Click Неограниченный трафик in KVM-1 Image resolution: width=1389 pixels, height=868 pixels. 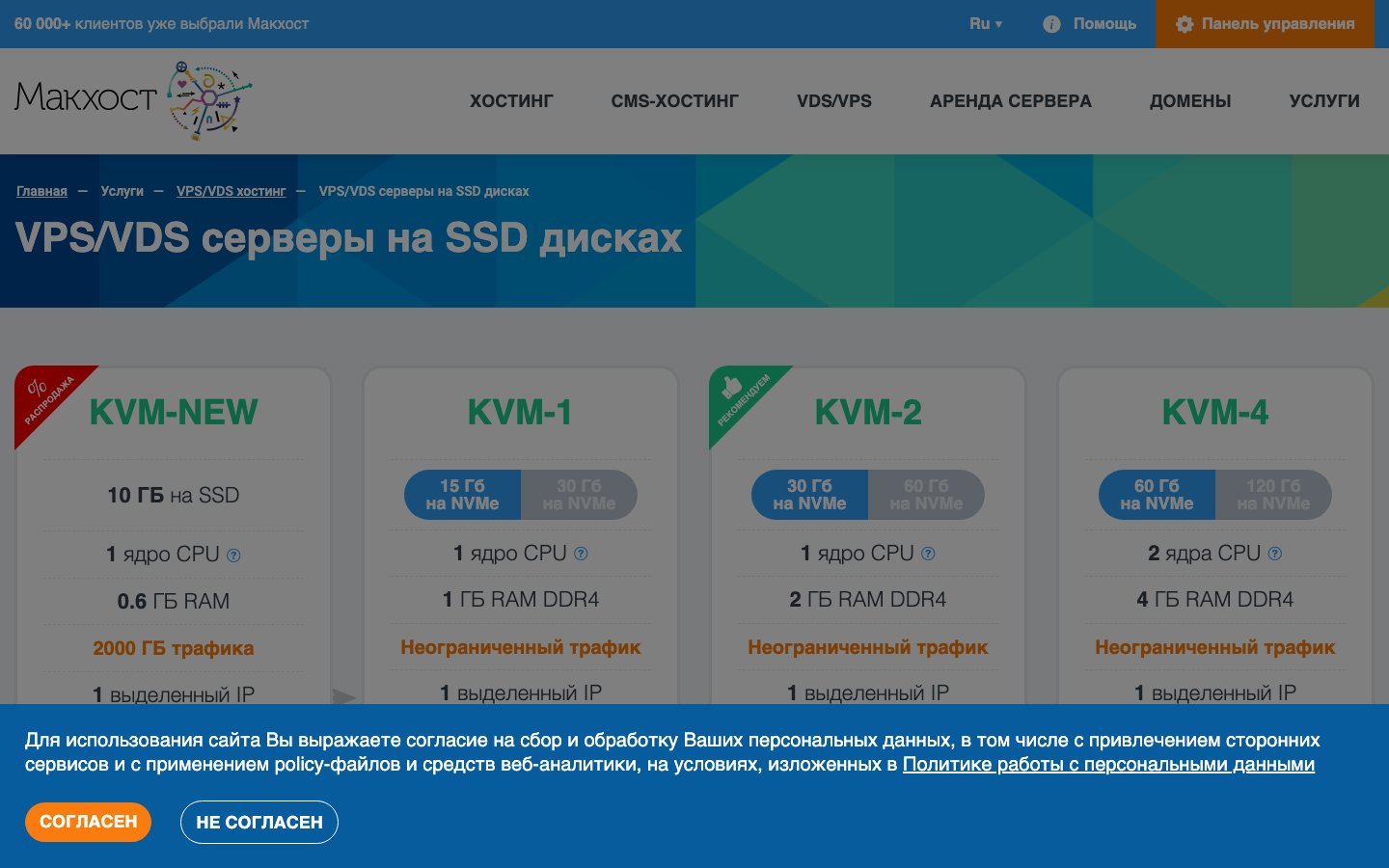(521, 647)
